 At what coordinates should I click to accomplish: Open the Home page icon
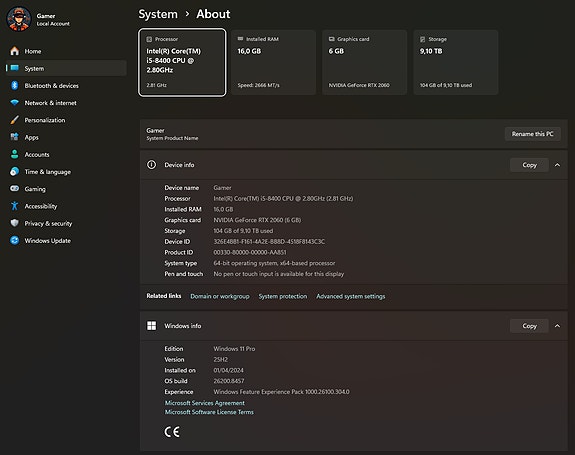pos(15,51)
